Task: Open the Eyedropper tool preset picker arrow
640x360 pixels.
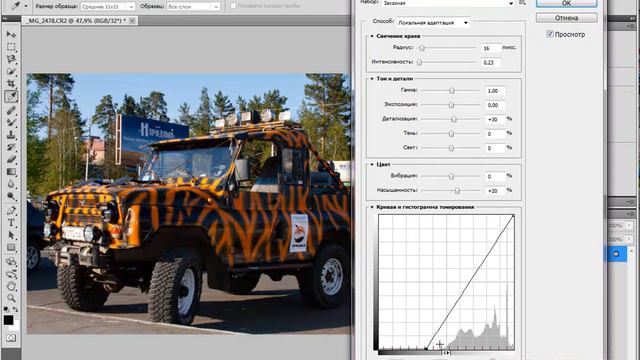Action: 26,6
